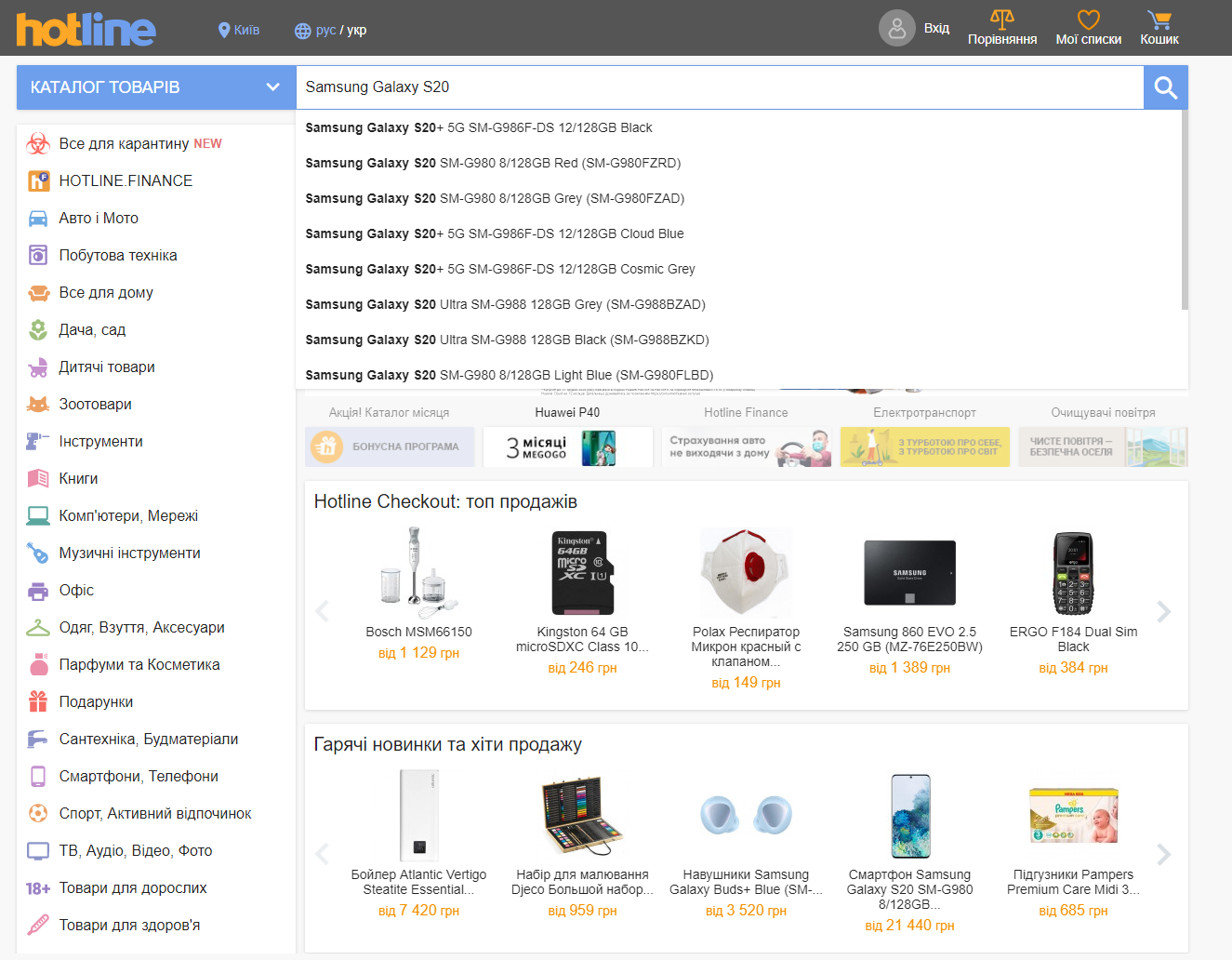Open the ERGO F184 Dual Sim thumbnail

pyautogui.click(x=1073, y=573)
